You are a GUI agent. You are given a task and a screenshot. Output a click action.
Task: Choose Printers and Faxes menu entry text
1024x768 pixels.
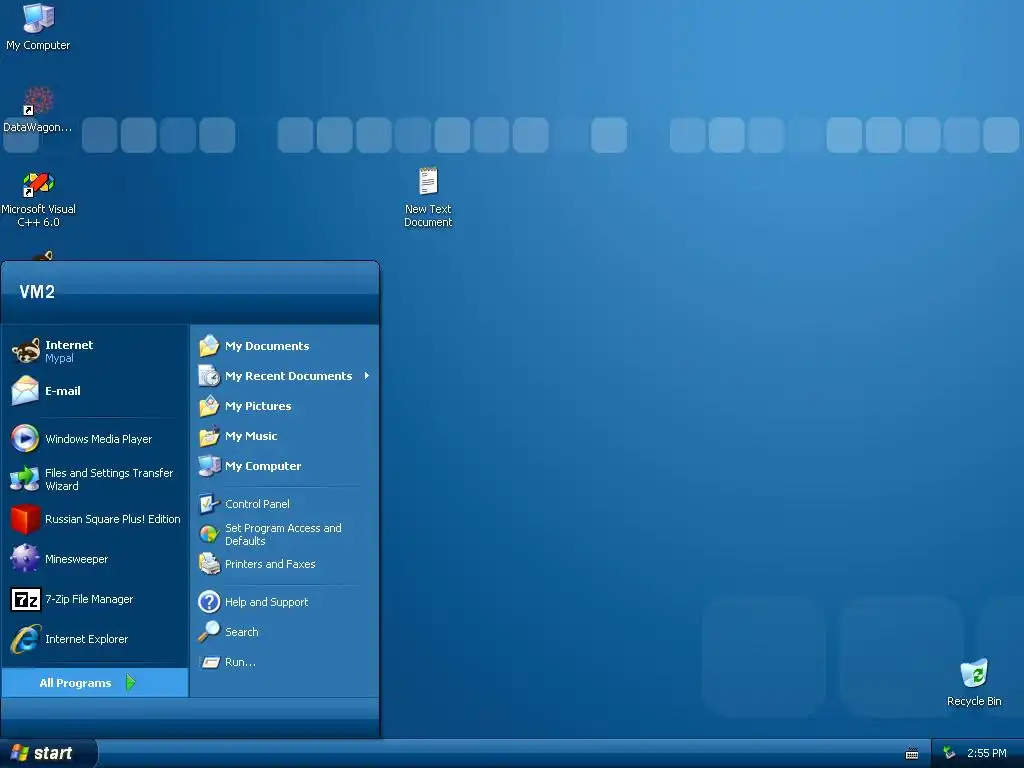(270, 564)
